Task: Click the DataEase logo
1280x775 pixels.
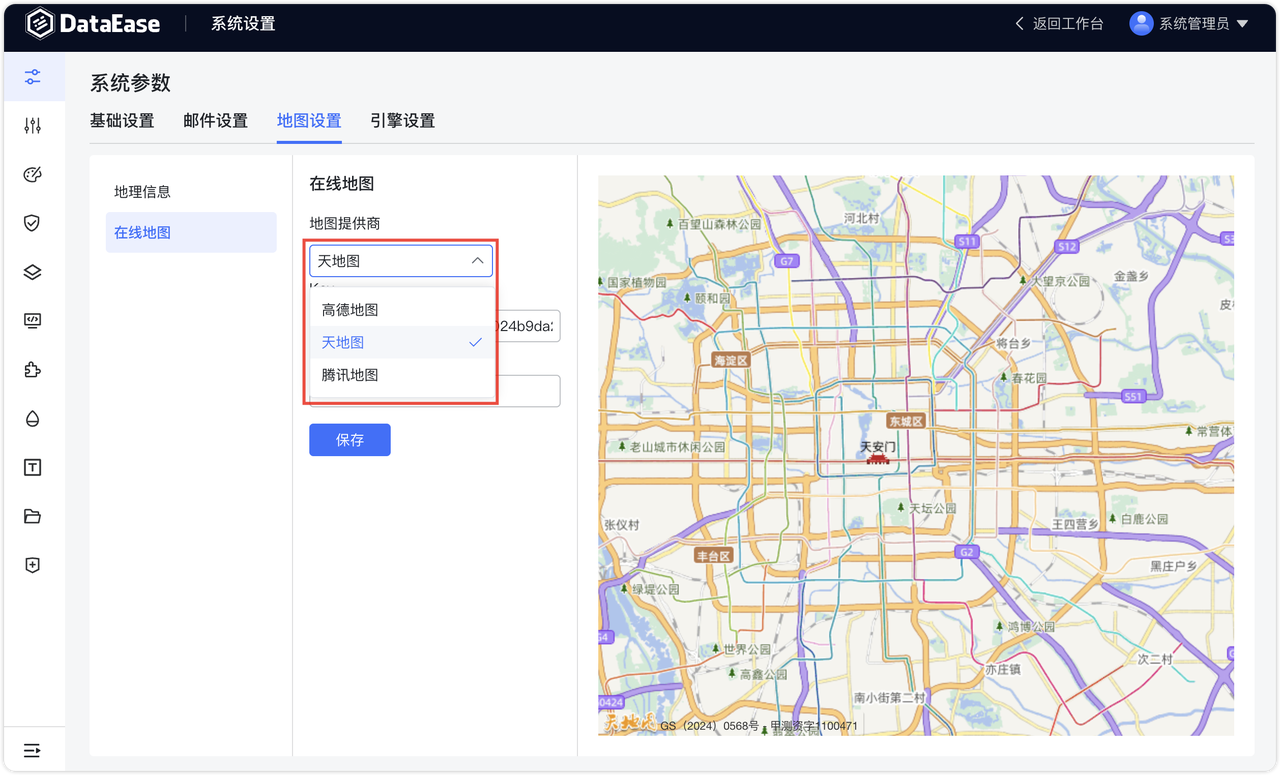Action: [93, 24]
